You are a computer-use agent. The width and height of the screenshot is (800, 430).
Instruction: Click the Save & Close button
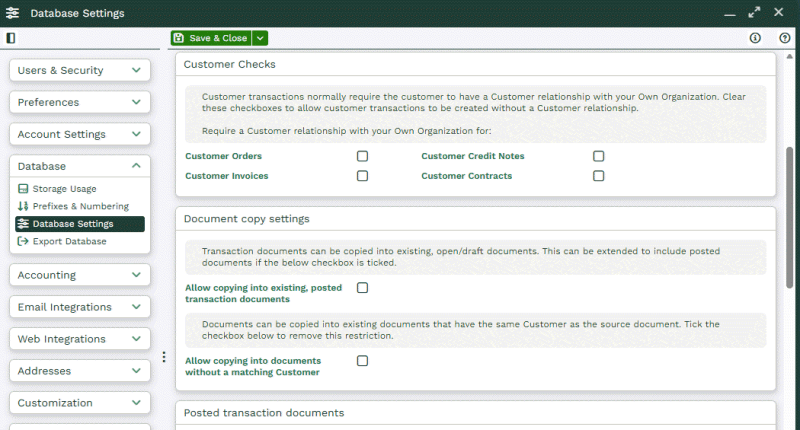point(211,38)
